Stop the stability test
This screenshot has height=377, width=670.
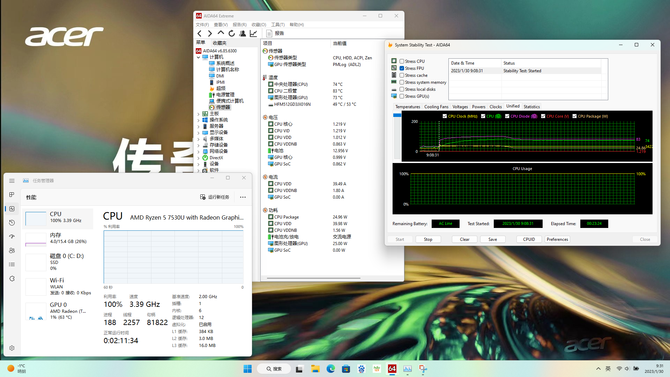point(428,239)
